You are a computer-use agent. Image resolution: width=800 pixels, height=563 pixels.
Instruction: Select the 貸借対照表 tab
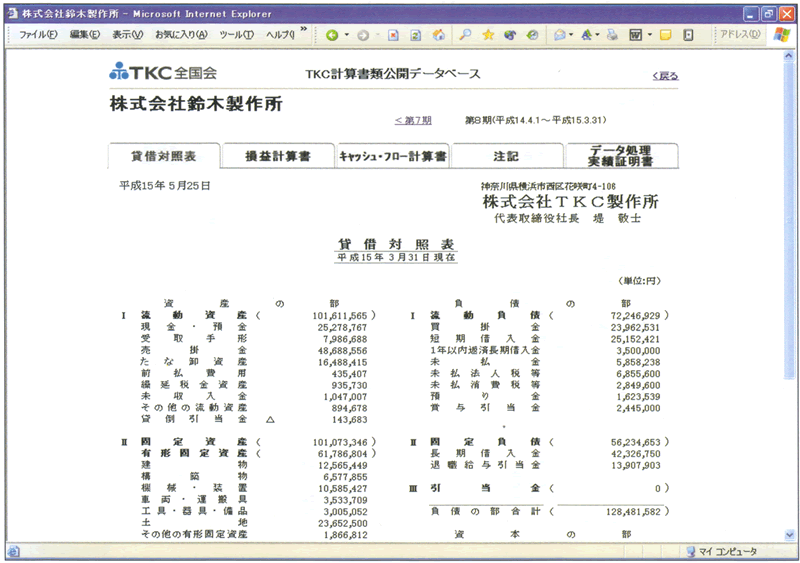[x=164, y=156]
